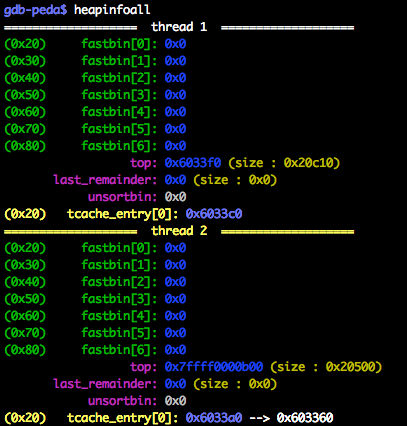The width and height of the screenshot is (407, 426).
Task: Click fastbin[0] label under thread 2
Action: (x=119, y=248)
